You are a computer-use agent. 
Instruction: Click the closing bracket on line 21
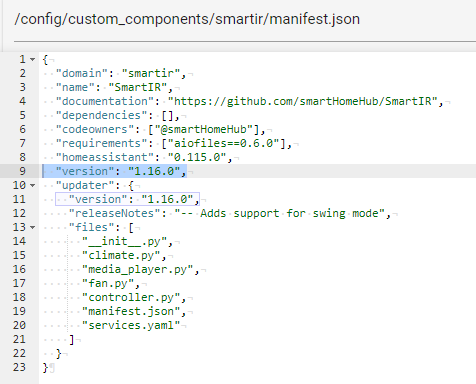pyautogui.click(x=72, y=340)
